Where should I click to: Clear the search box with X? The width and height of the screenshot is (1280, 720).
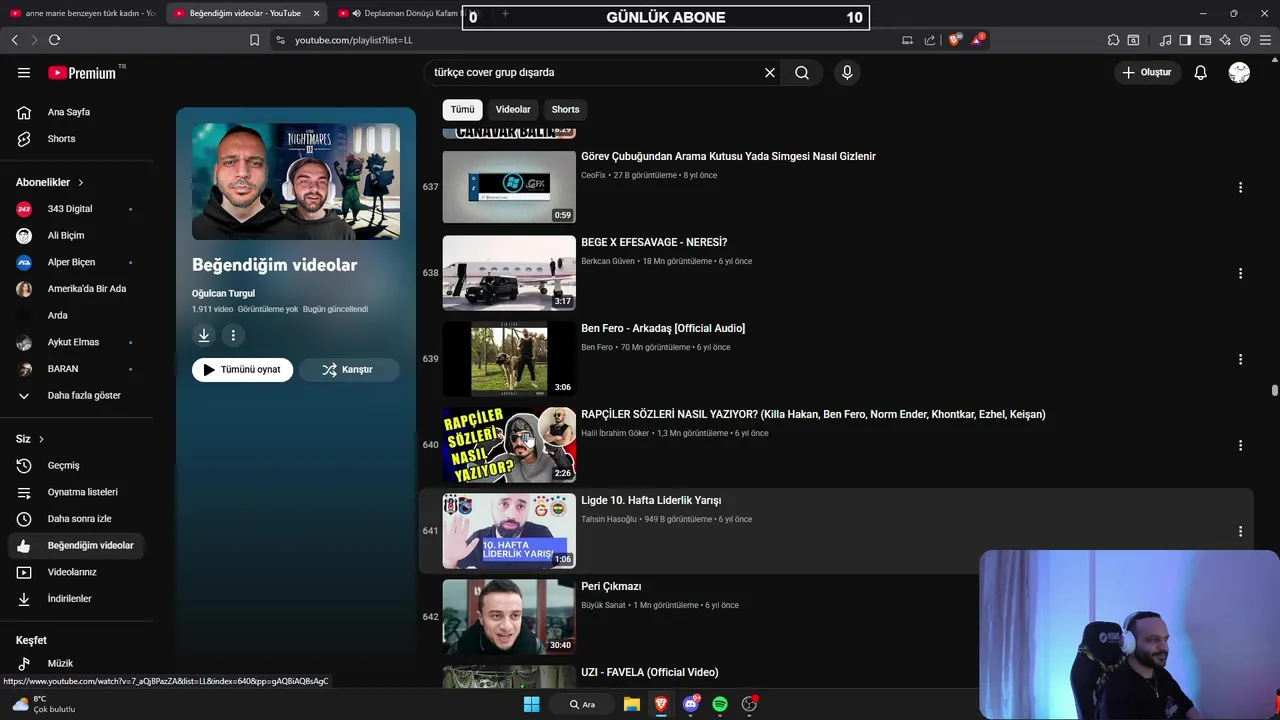770,72
